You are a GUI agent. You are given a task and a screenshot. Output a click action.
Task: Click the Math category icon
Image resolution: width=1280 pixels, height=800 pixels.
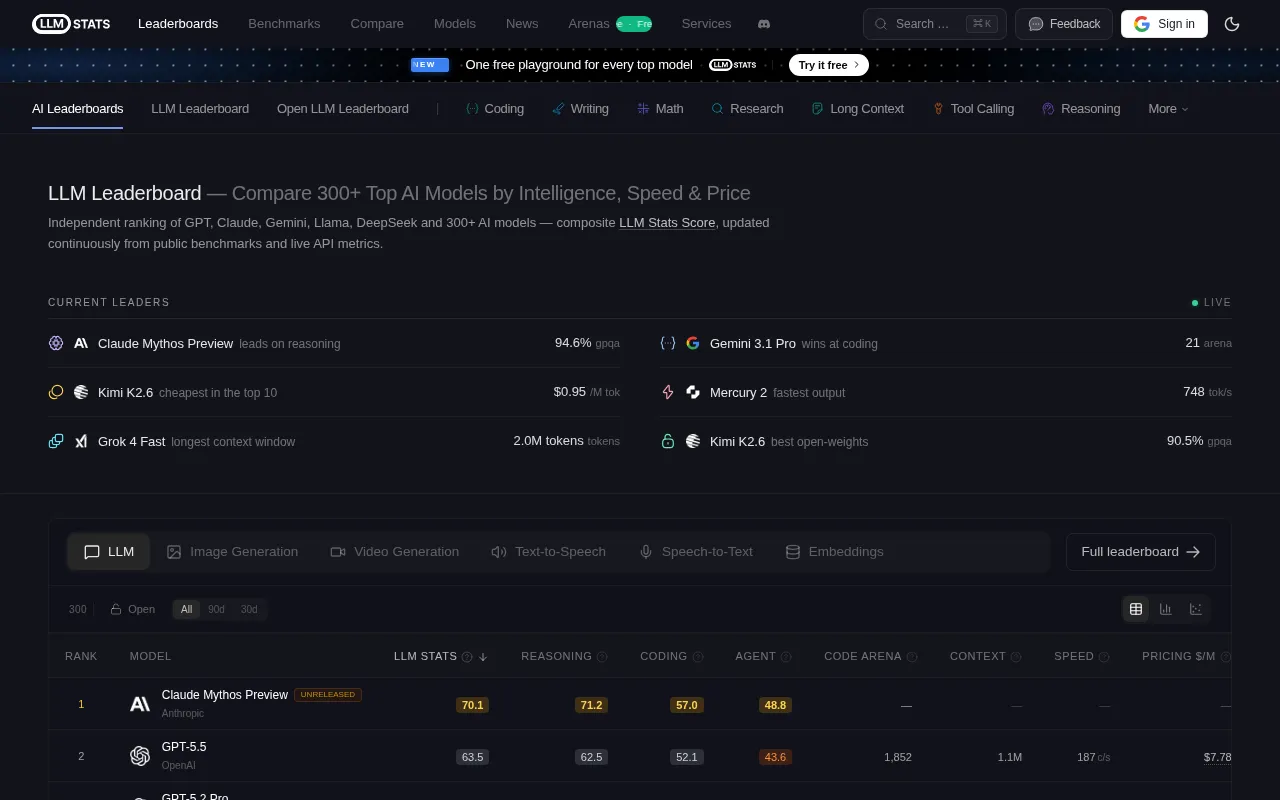click(x=643, y=109)
